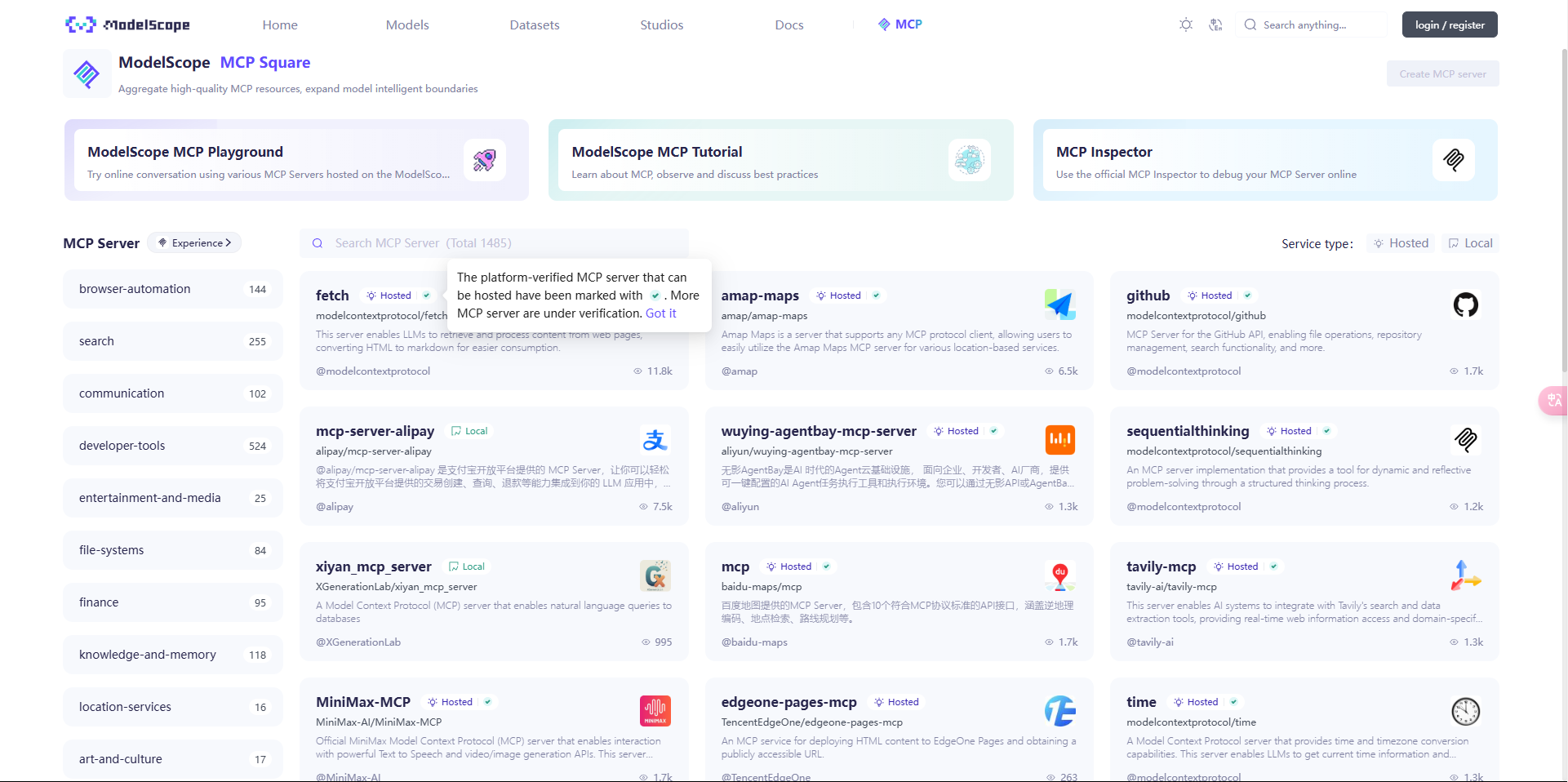Select the entertainment-and-media category
Screen dimensions: 1568x782
click(x=173, y=498)
